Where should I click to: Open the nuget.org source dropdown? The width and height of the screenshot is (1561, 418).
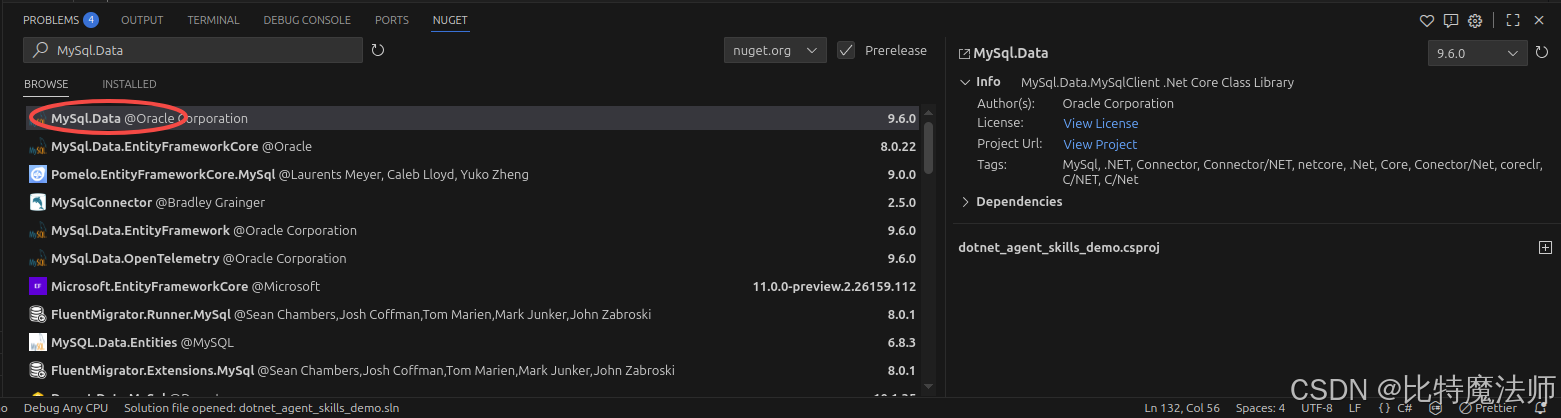pos(775,50)
